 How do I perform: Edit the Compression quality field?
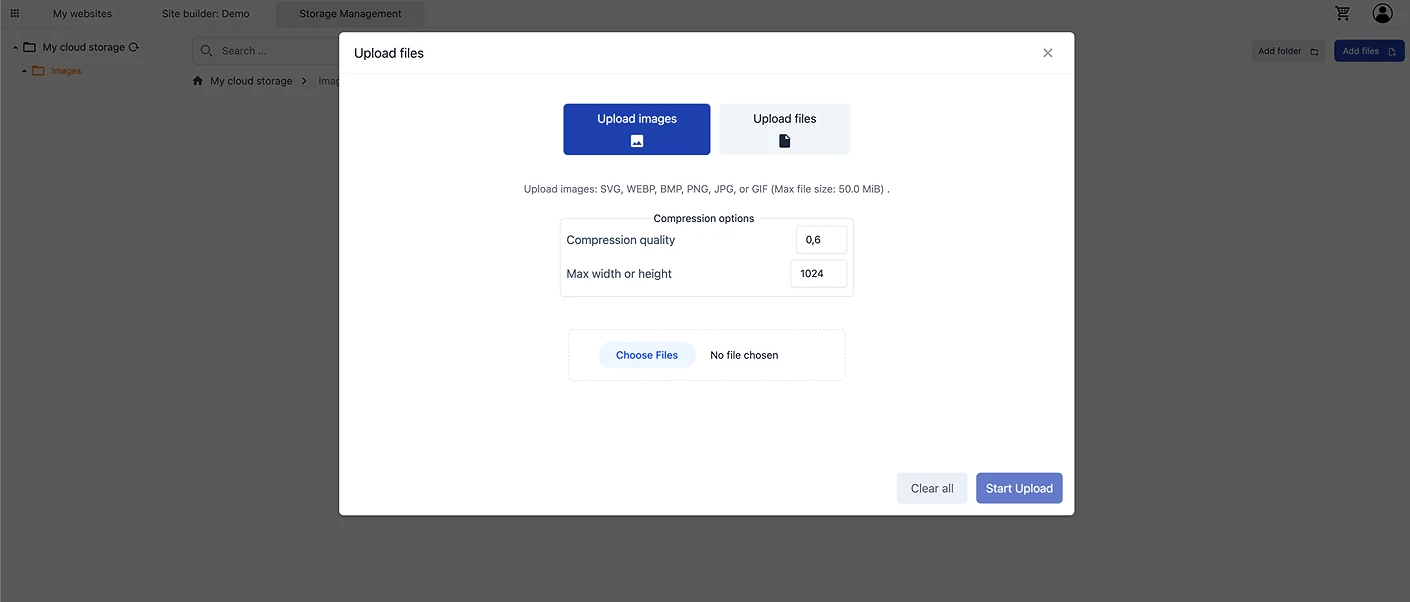[x=821, y=240]
